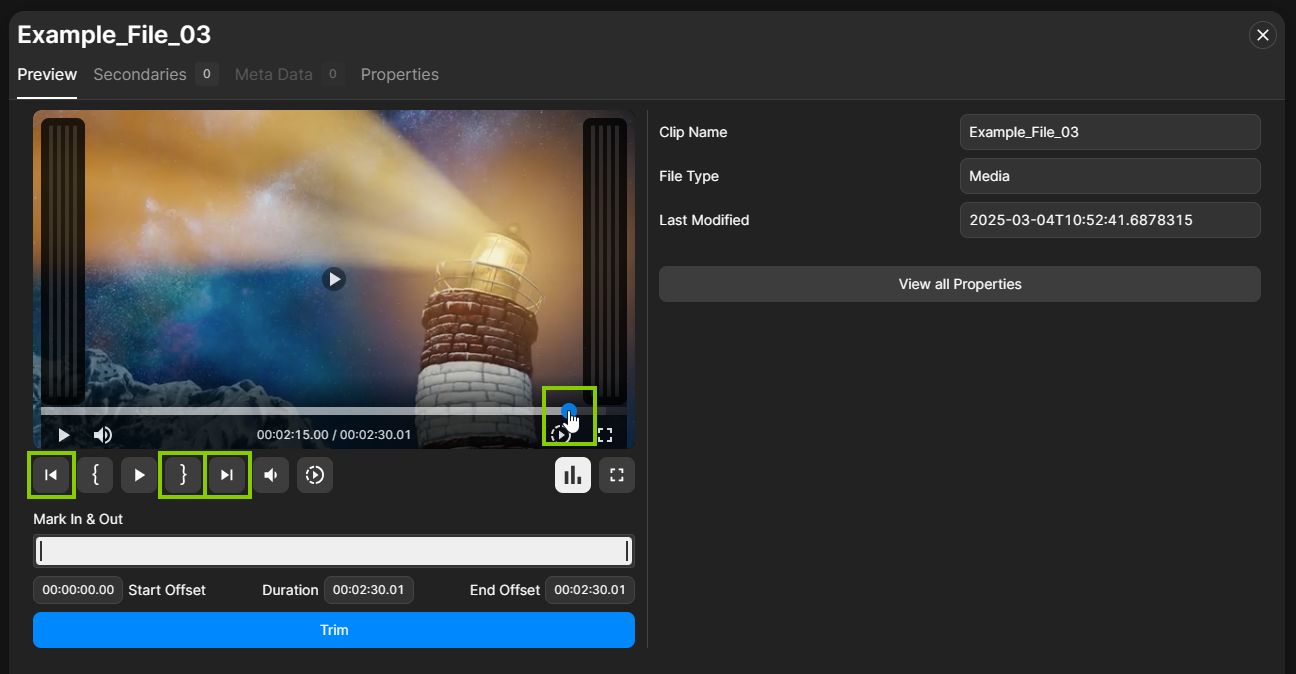Image resolution: width=1296 pixels, height=674 pixels.
Task: Click the blue seek bar handle
Action: (568, 410)
